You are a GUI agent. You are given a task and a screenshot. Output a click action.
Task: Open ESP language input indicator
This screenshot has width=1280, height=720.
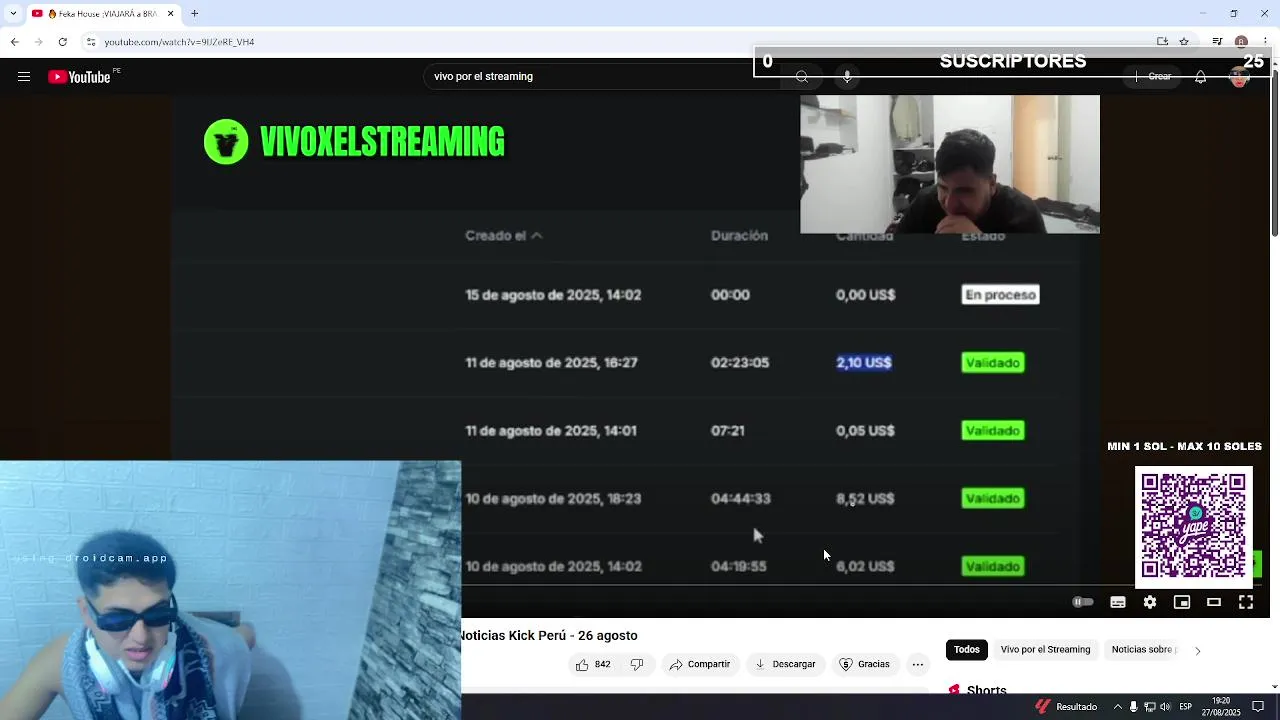[x=1185, y=707]
